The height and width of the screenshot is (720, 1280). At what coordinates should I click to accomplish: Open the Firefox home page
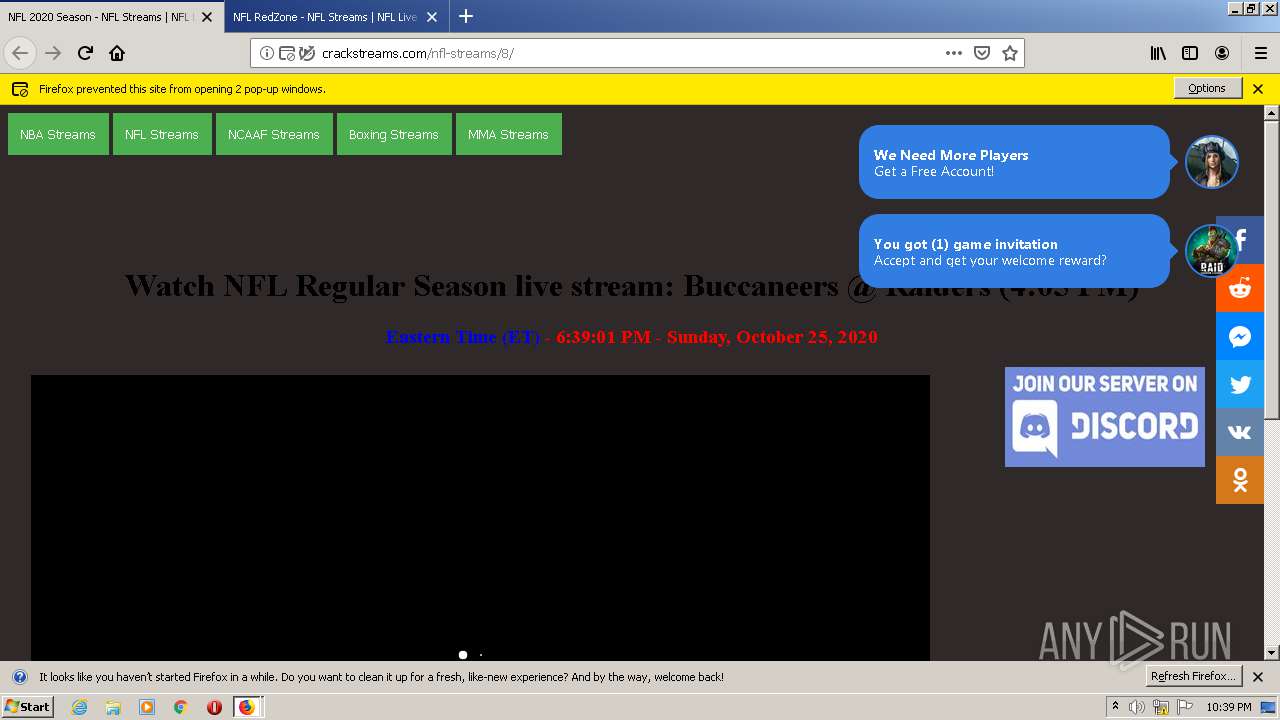click(x=117, y=53)
